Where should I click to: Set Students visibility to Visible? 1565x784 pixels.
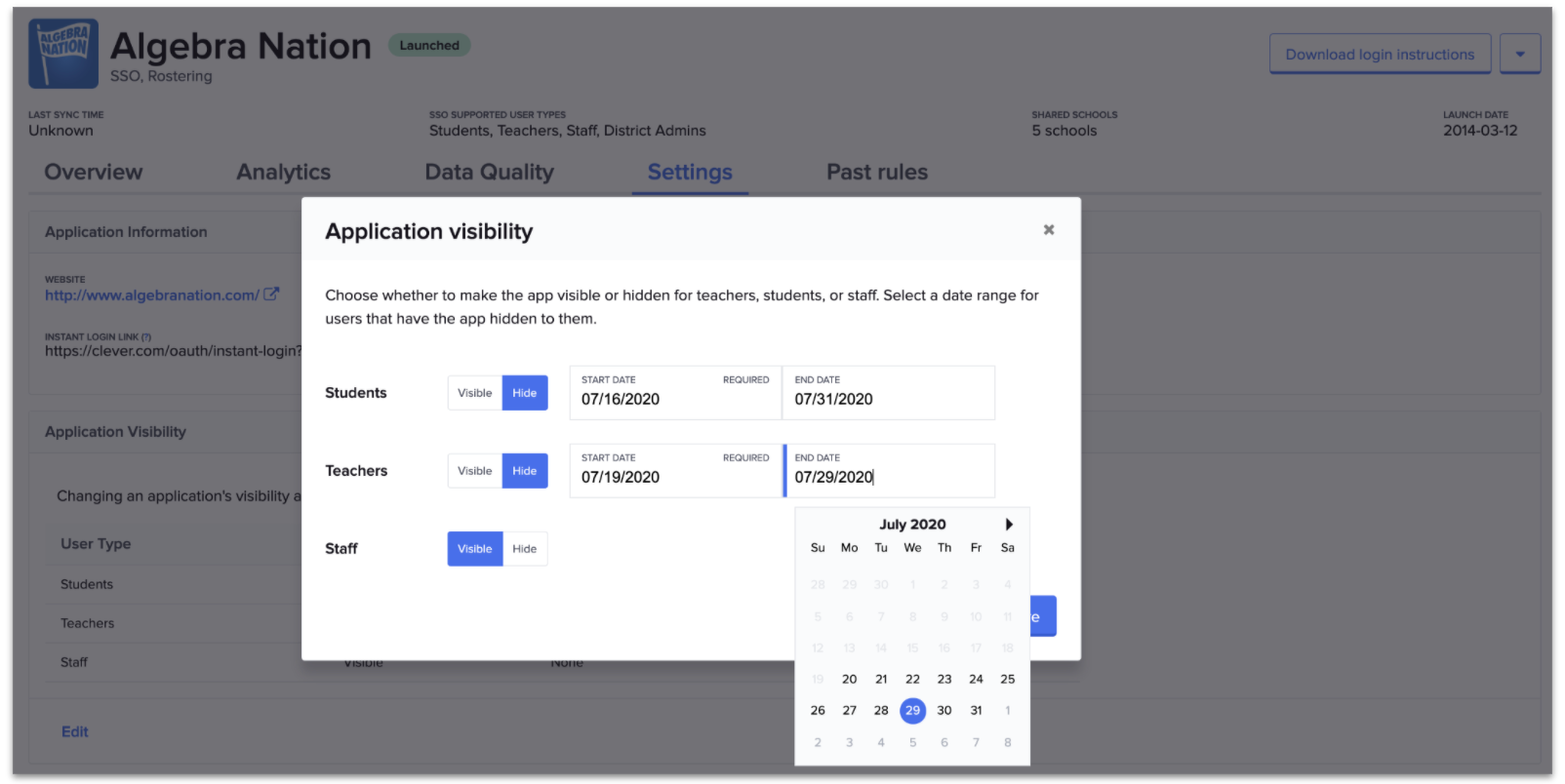coord(475,393)
